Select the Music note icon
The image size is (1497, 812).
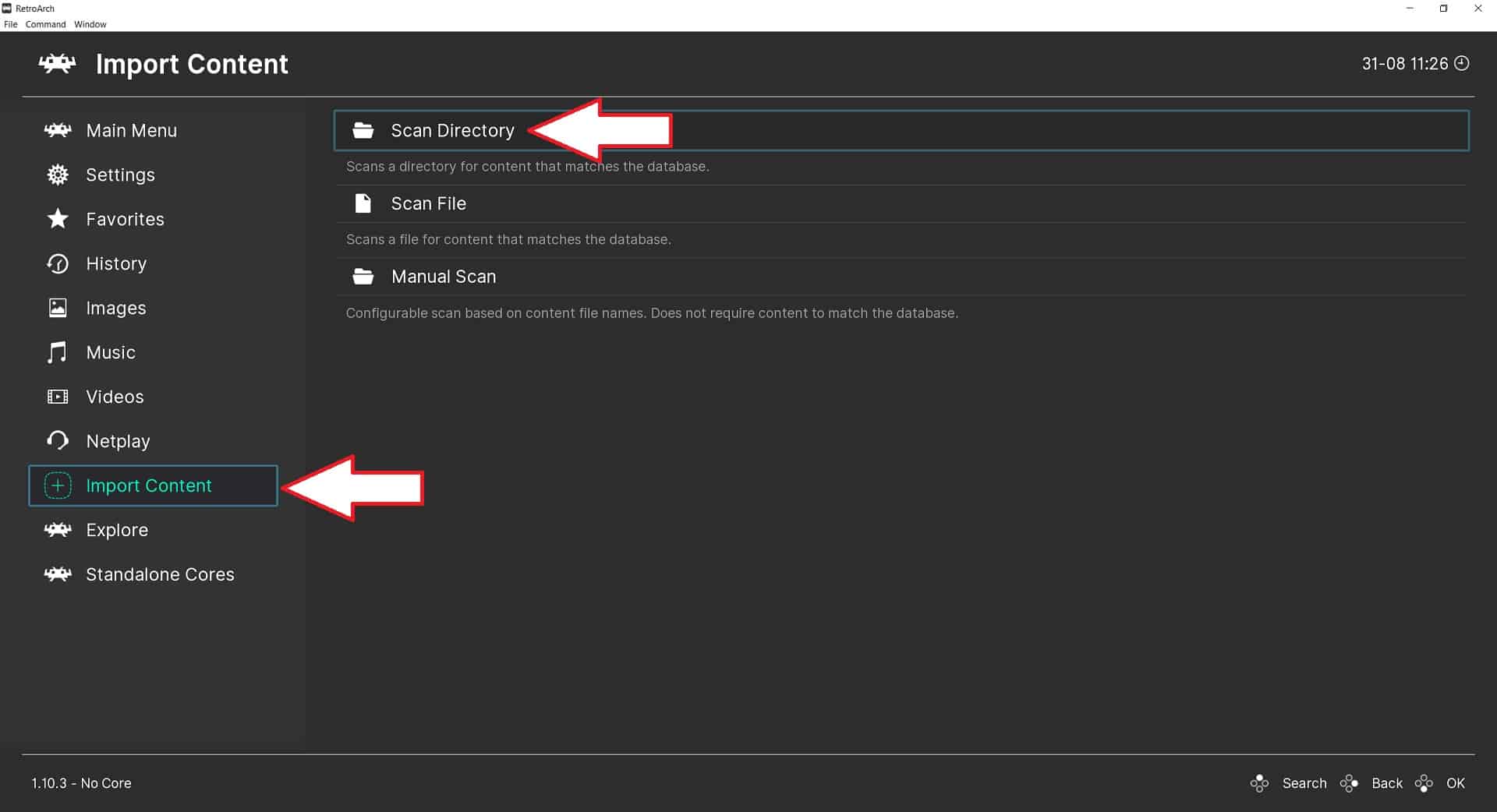pos(57,352)
